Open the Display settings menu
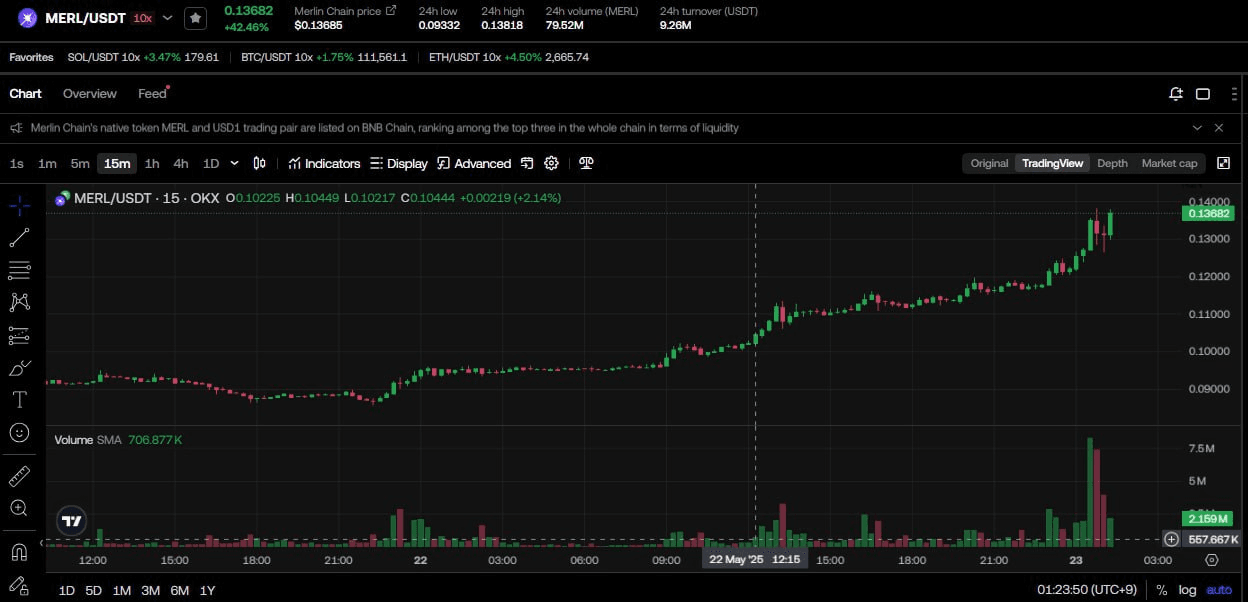The height and width of the screenshot is (602, 1248). pos(398,163)
